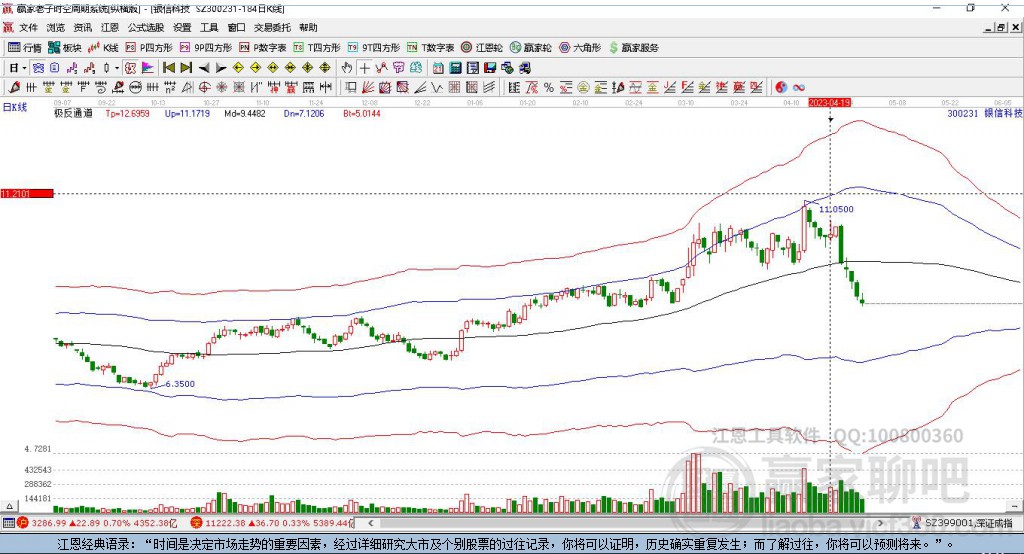Image resolution: width=1024 pixels, height=554 pixels.
Task: Click the 11.0500 high price annotation
Action: (836, 209)
